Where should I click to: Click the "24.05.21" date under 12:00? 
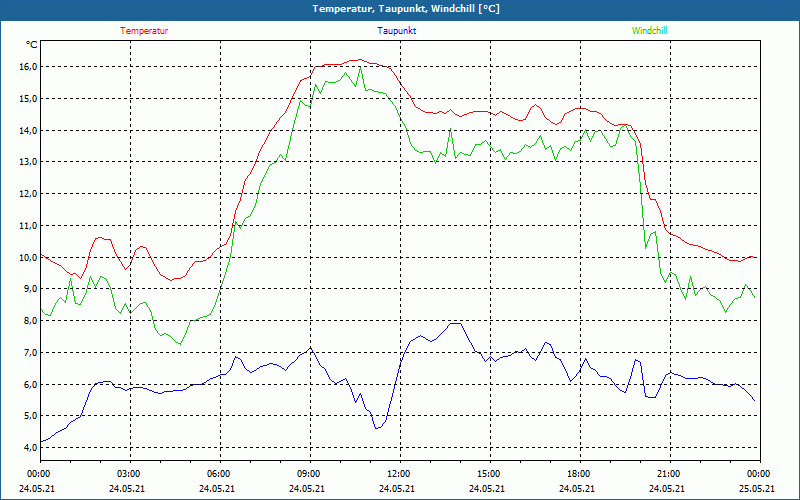tap(397, 488)
